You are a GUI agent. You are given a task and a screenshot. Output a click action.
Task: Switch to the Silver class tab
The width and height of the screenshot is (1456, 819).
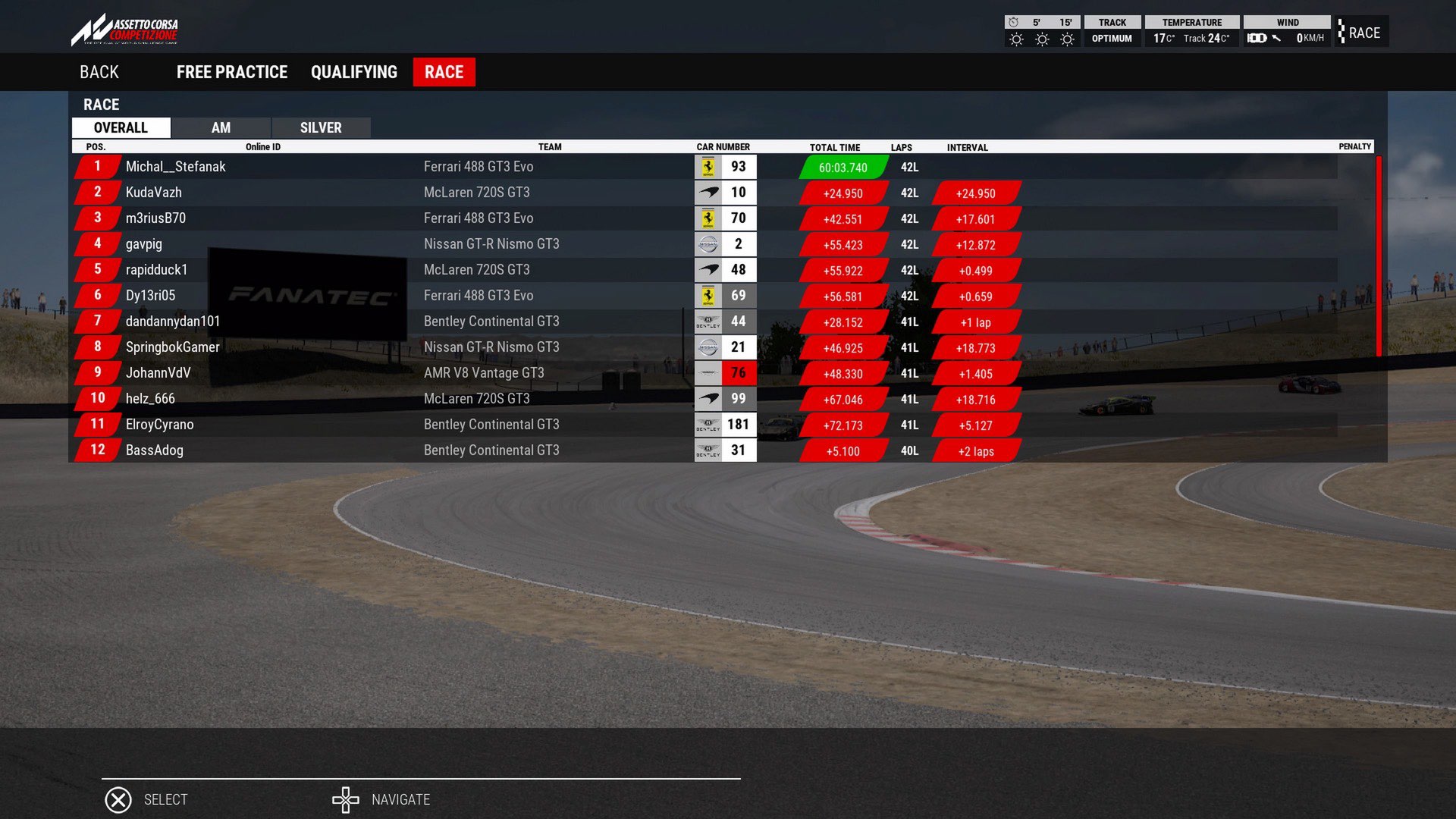pyautogui.click(x=322, y=127)
